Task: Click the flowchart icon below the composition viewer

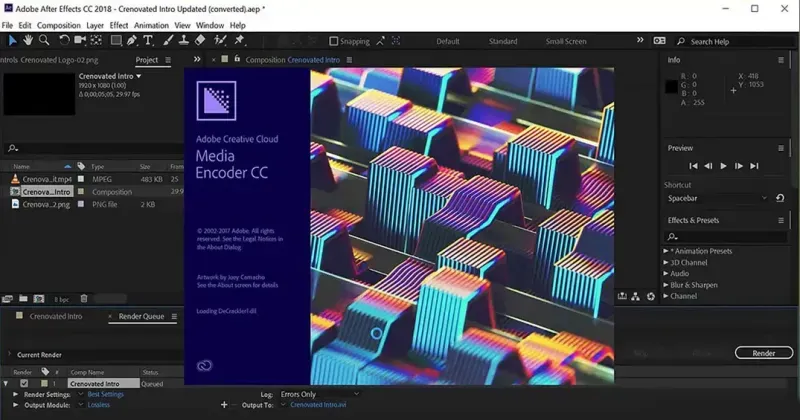Action: tap(636, 297)
